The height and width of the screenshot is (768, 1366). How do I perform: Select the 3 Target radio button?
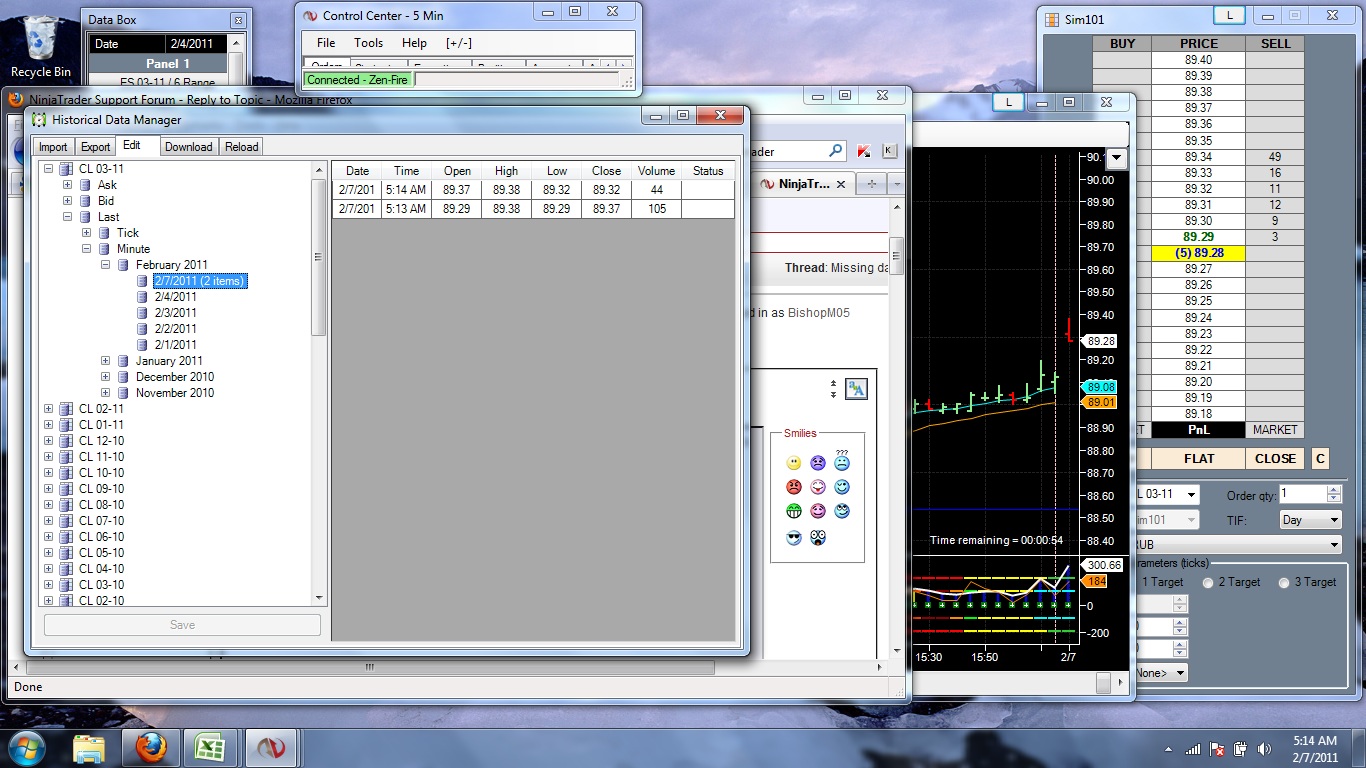1284,582
